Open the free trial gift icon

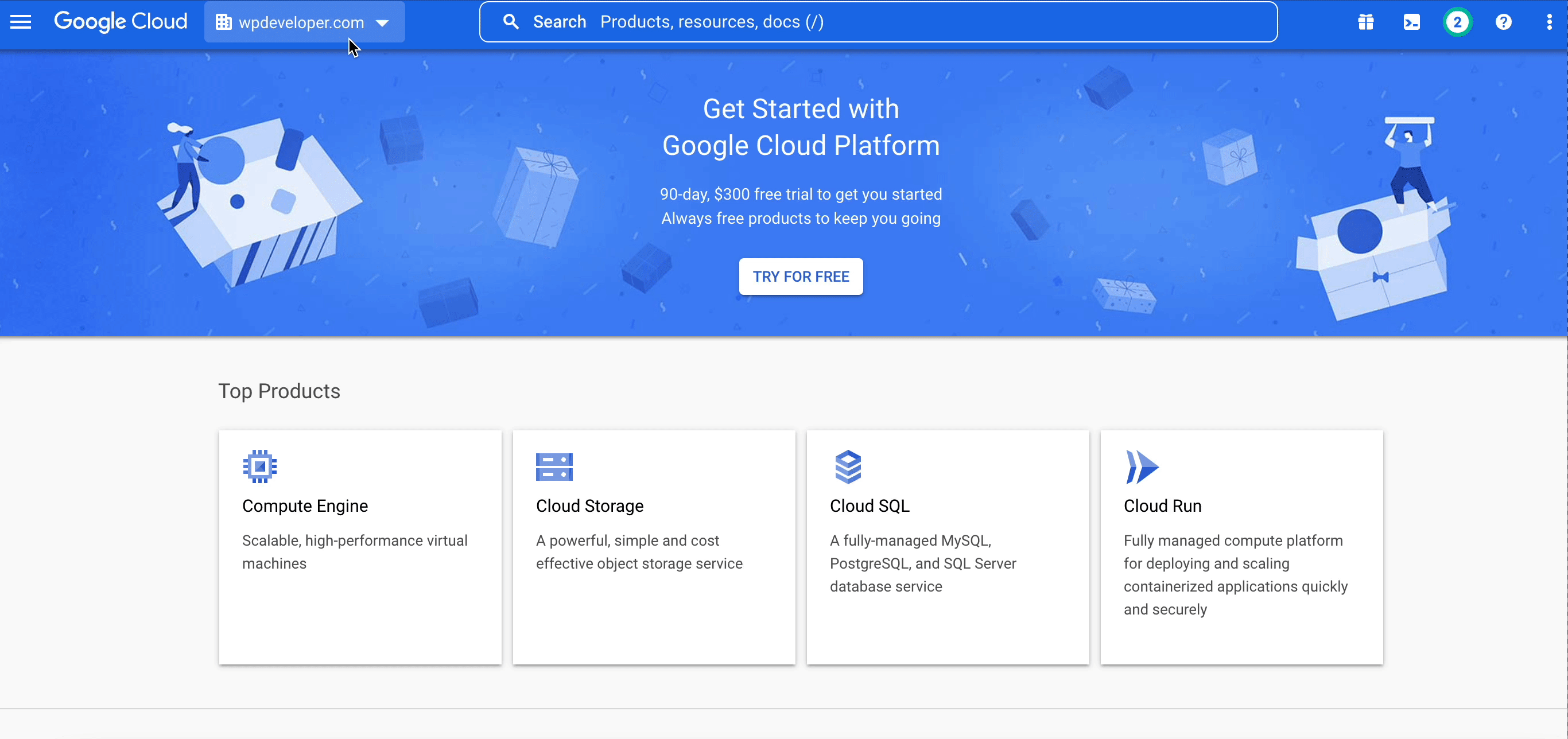[1365, 22]
